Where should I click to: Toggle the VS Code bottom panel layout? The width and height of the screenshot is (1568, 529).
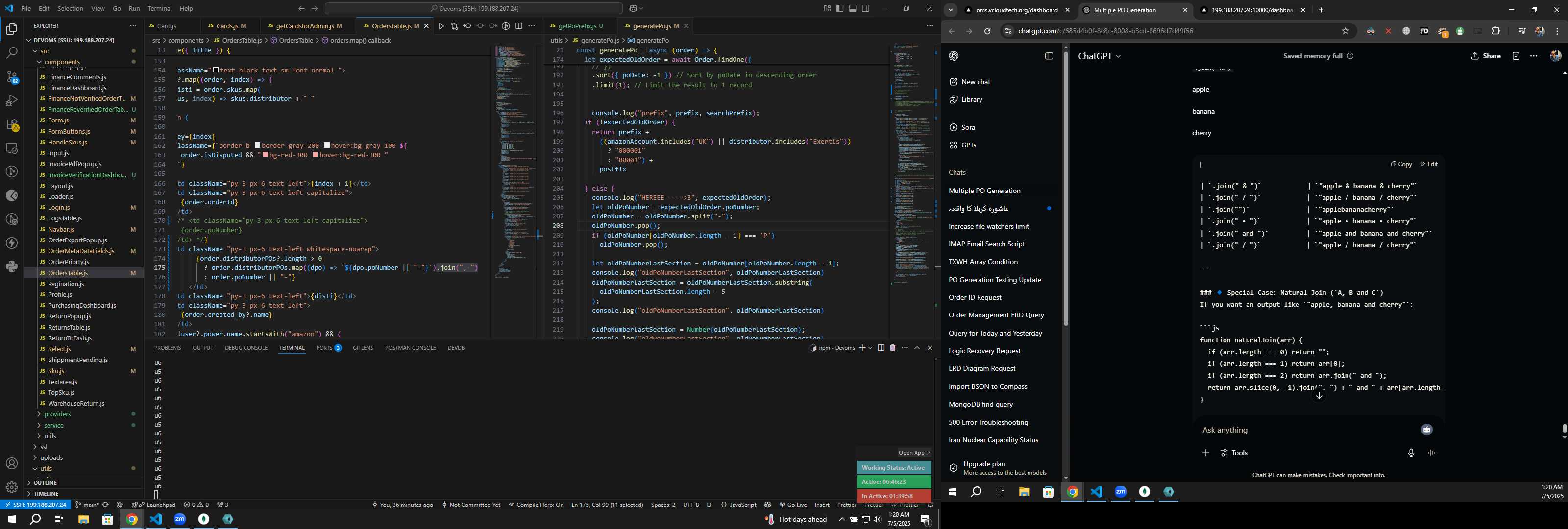(x=853, y=8)
